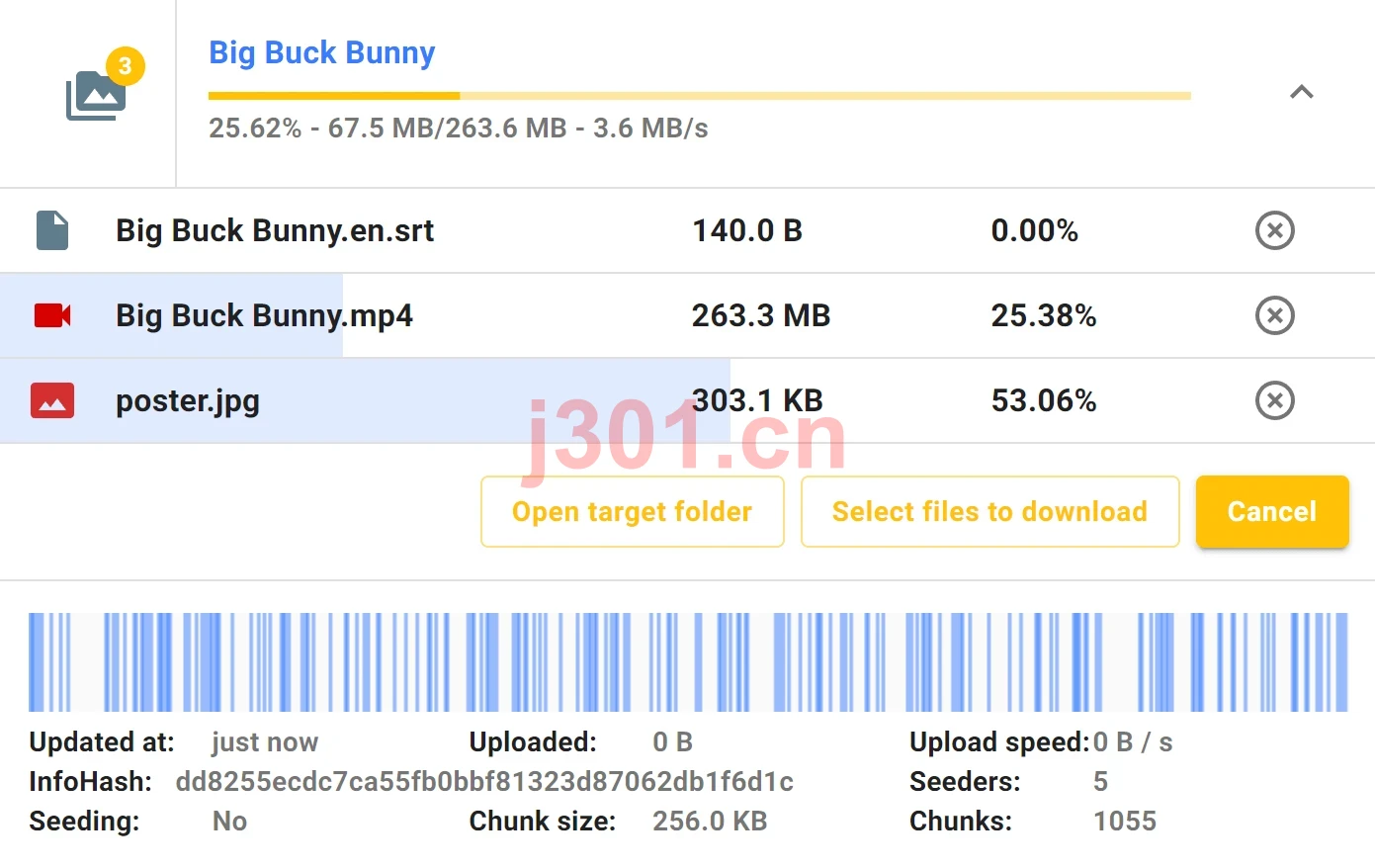Image resolution: width=1375 pixels, height=868 pixels.
Task: Choose Select files to download
Action: pyautogui.click(x=989, y=511)
